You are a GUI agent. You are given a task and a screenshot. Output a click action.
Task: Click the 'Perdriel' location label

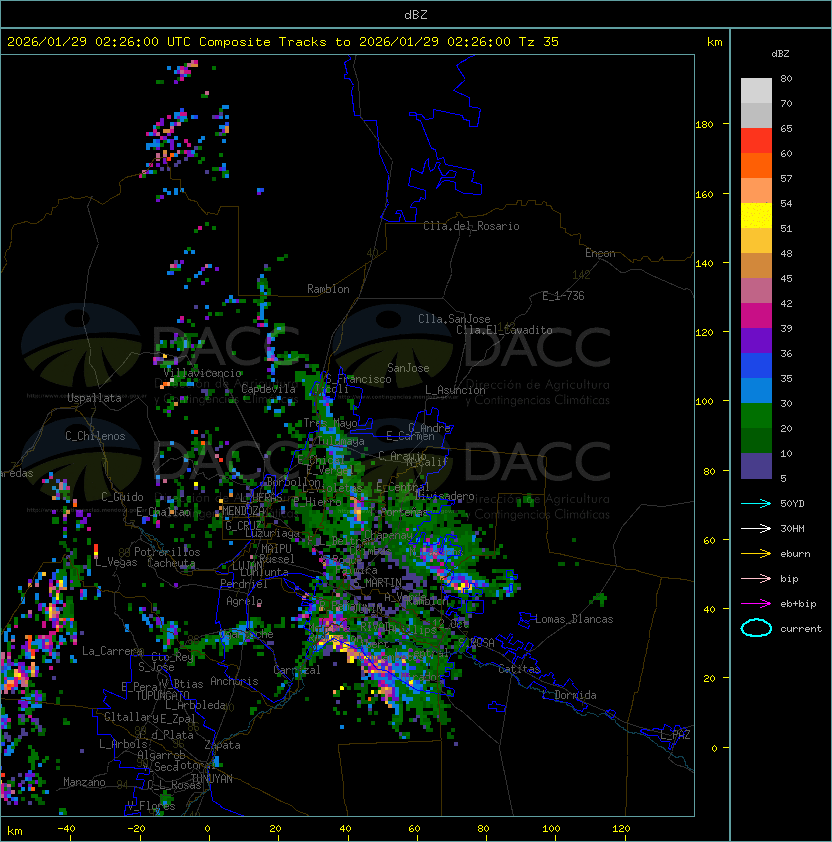tap(244, 583)
